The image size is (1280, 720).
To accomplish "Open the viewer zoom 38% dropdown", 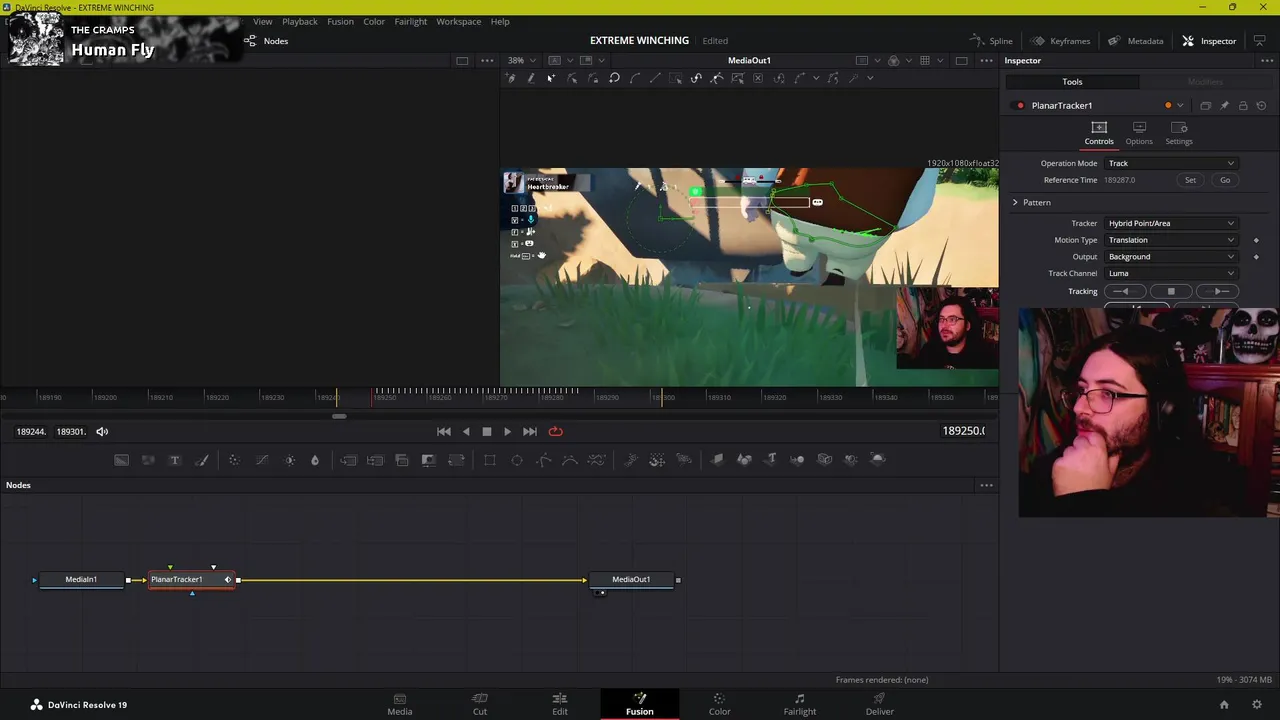I will point(521,60).
